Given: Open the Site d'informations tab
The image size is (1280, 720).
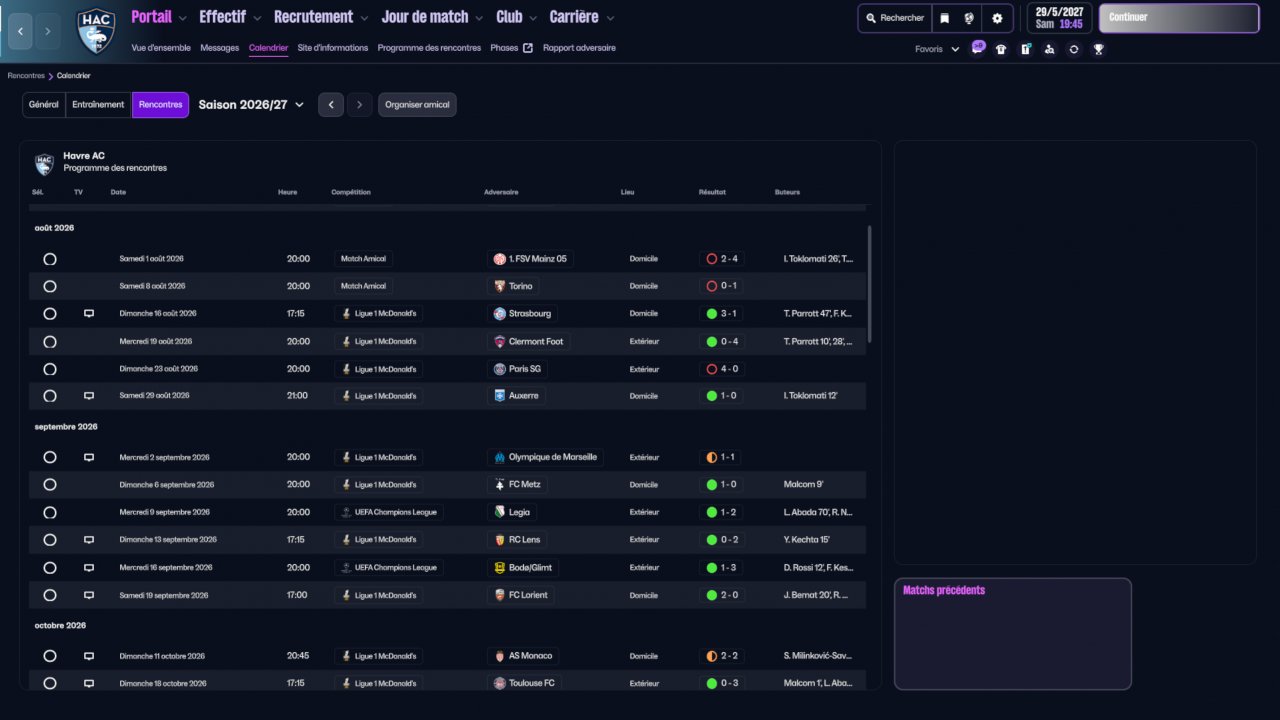Looking at the screenshot, I should pyautogui.click(x=333, y=48).
